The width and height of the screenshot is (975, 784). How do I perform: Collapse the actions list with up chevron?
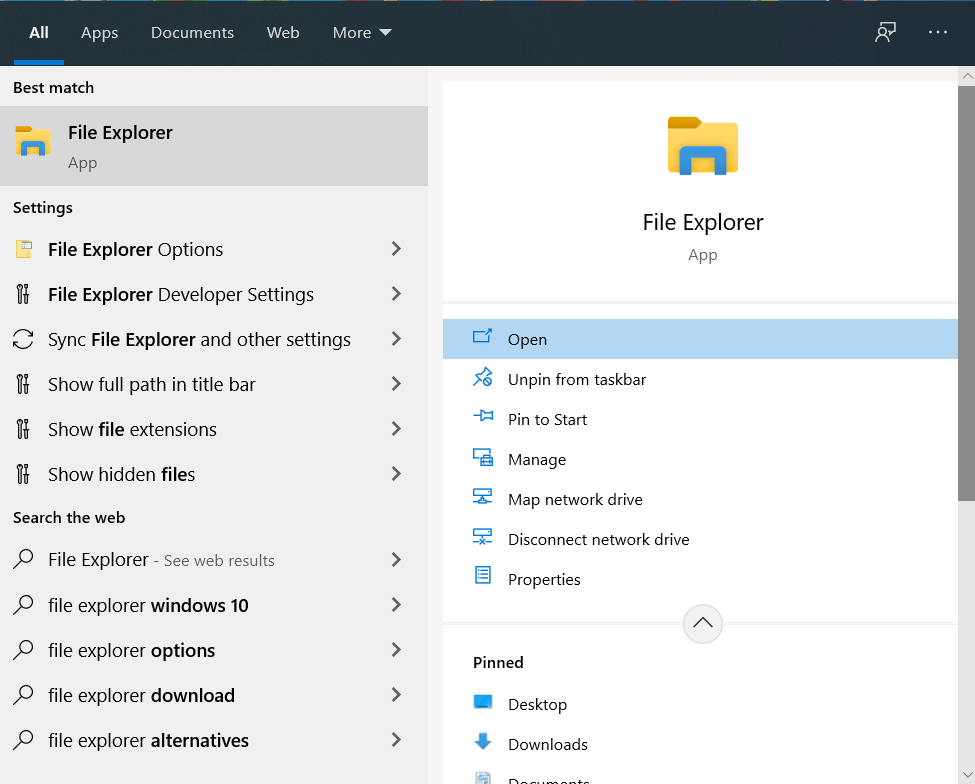coord(702,624)
